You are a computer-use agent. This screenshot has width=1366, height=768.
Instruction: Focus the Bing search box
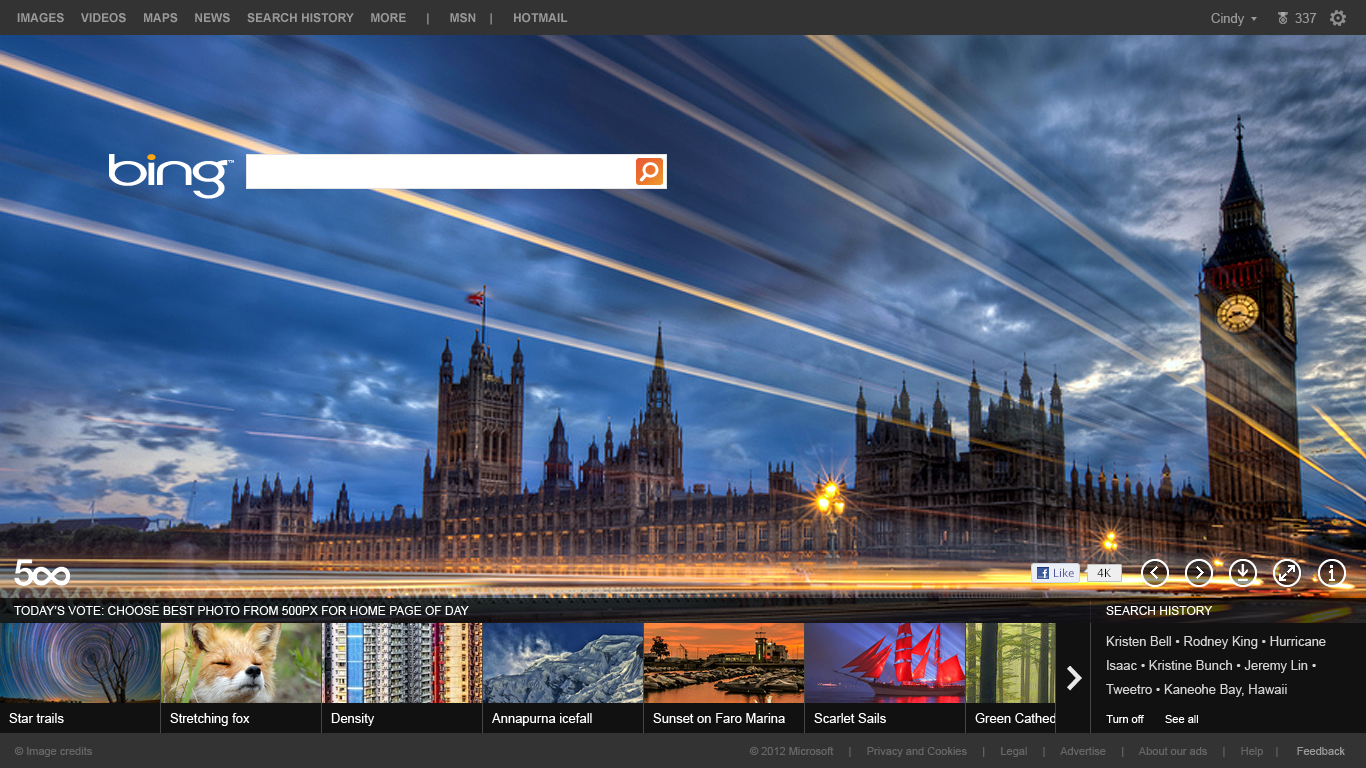(440, 171)
